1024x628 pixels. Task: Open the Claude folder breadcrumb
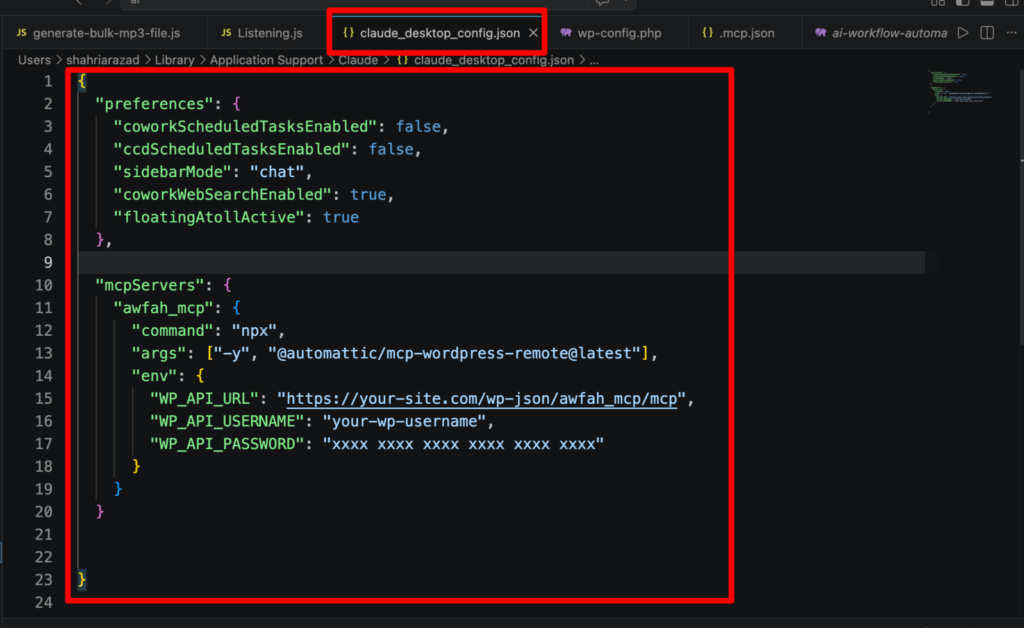coord(358,60)
